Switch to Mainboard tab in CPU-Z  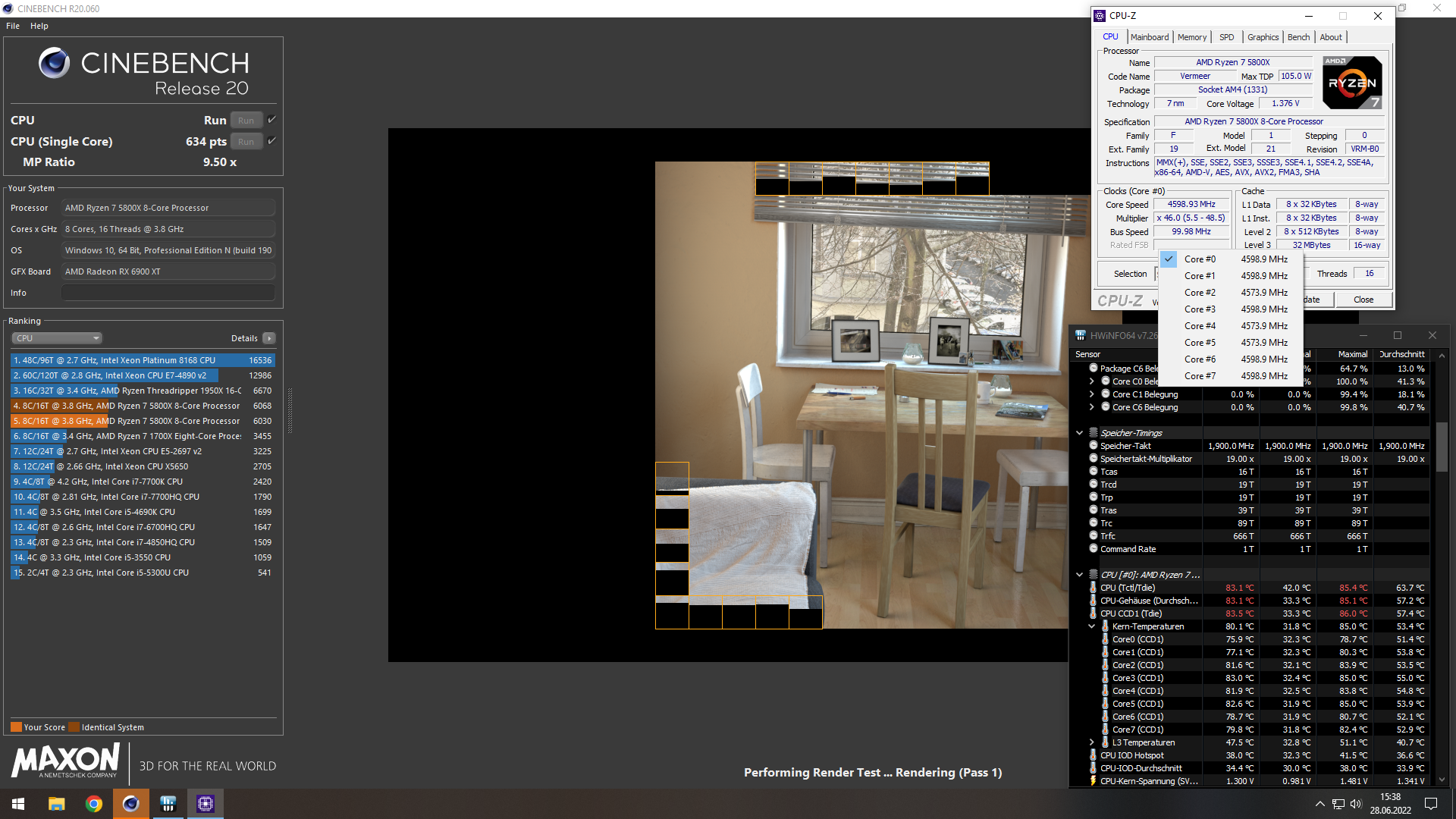(1150, 37)
